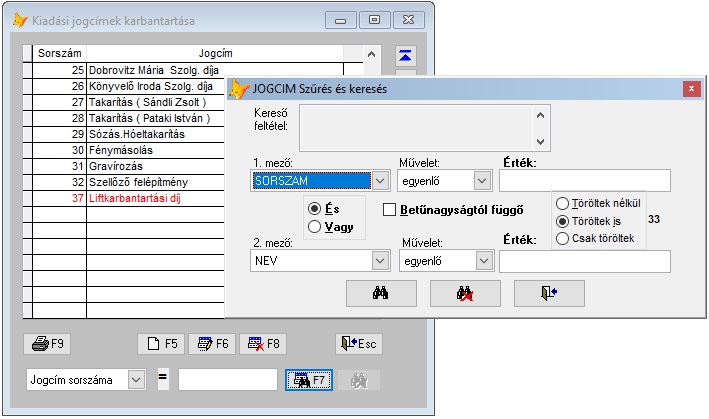Viewport: 709px width, 419px height.
Task: Choose the Csak töröltek option
Action: (x=562, y=239)
